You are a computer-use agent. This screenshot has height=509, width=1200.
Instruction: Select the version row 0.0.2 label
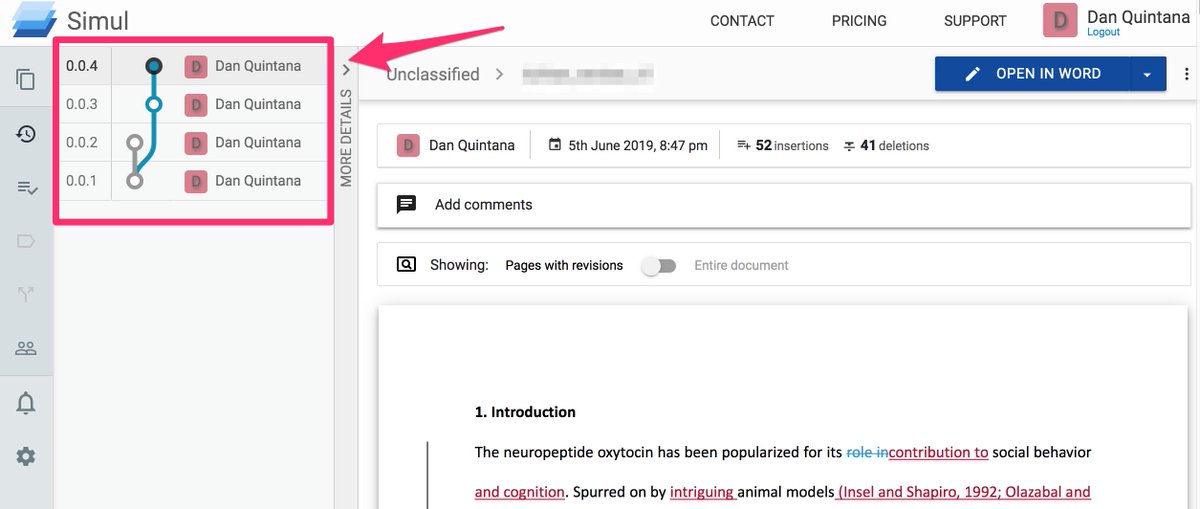pos(82,142)
